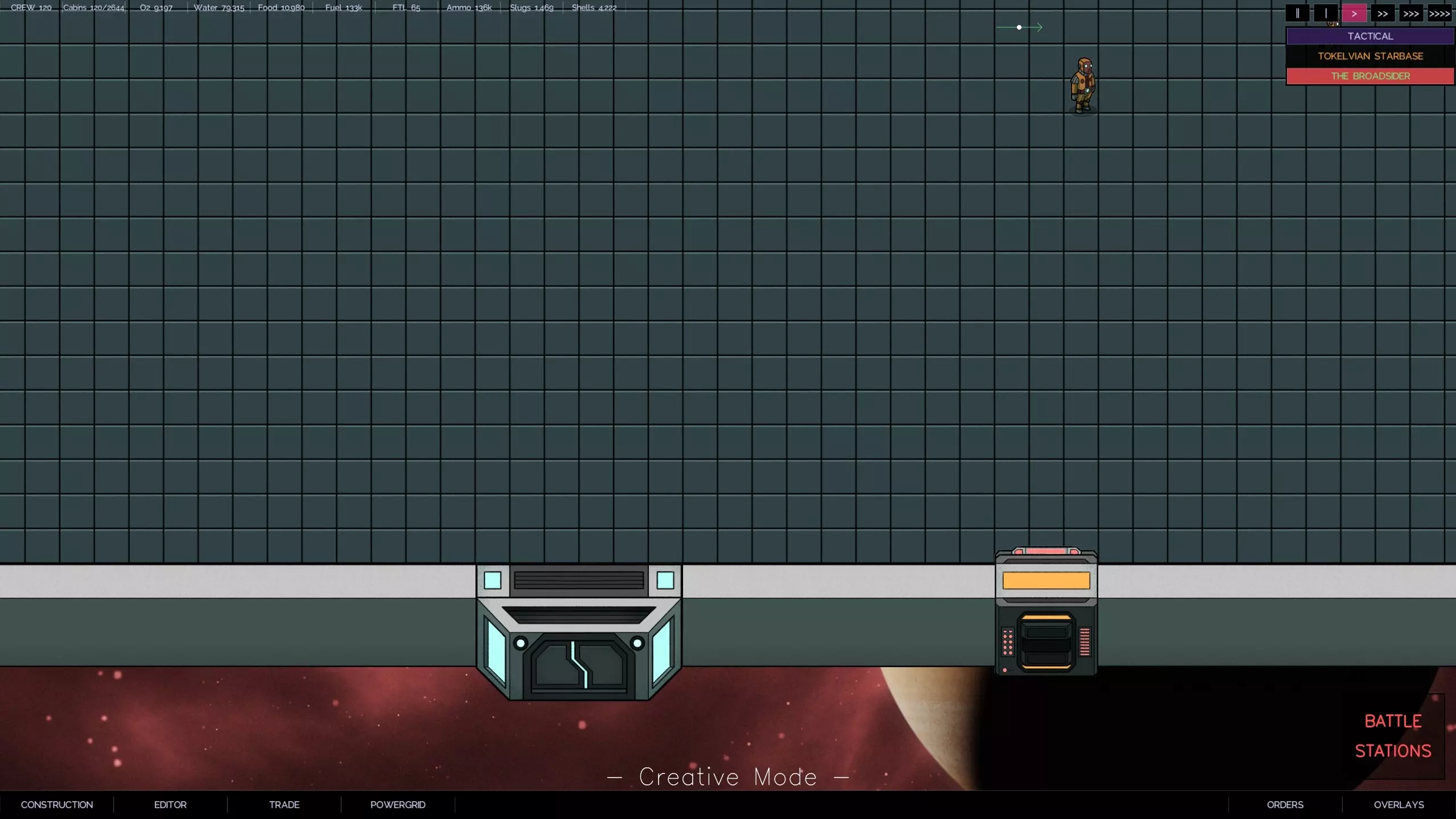Set triple speed with >>> button

[1411, 14]
